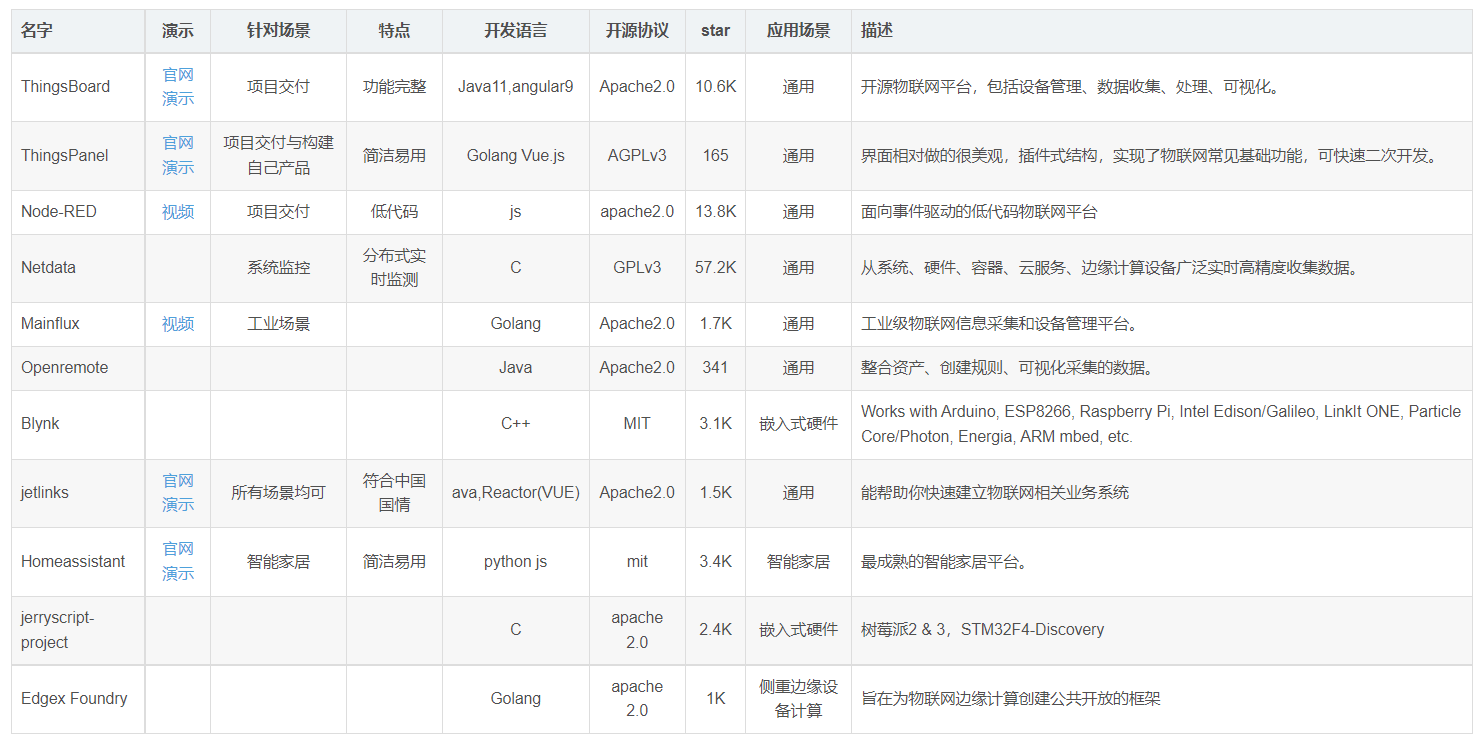Click the 侧重边缘设备计算 application cell

tap(798, 699)
